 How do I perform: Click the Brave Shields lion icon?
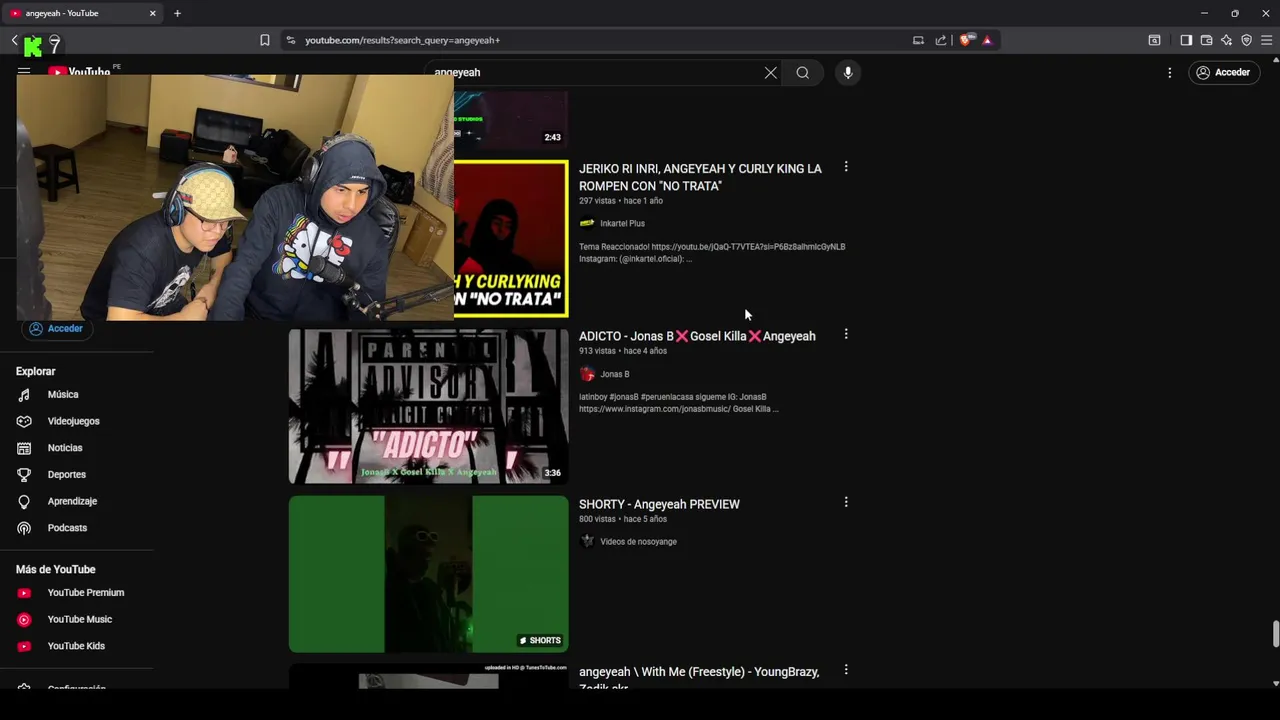tap(965, 40)
